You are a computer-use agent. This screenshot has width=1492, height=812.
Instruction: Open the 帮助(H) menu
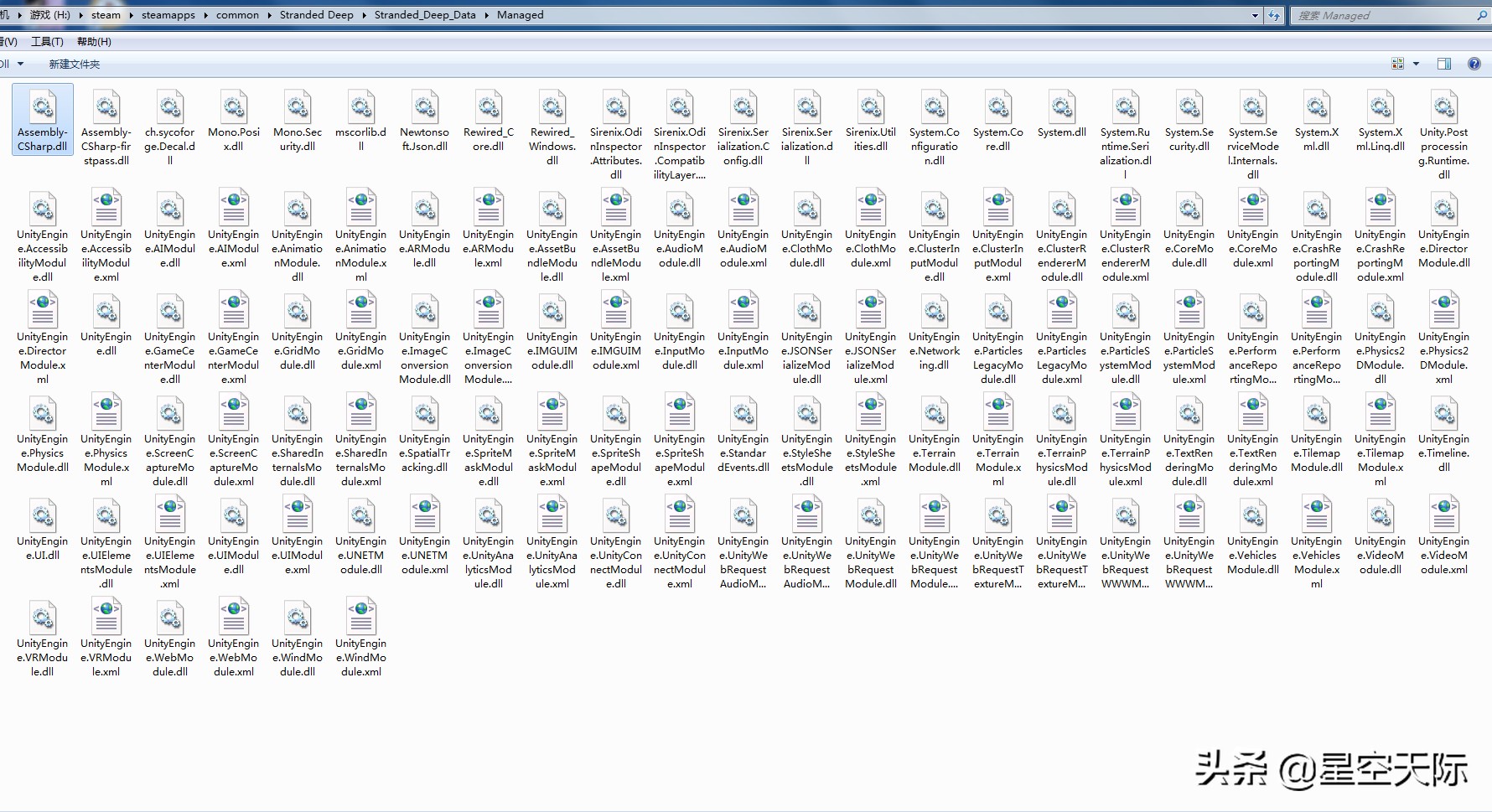pos(94,41)
